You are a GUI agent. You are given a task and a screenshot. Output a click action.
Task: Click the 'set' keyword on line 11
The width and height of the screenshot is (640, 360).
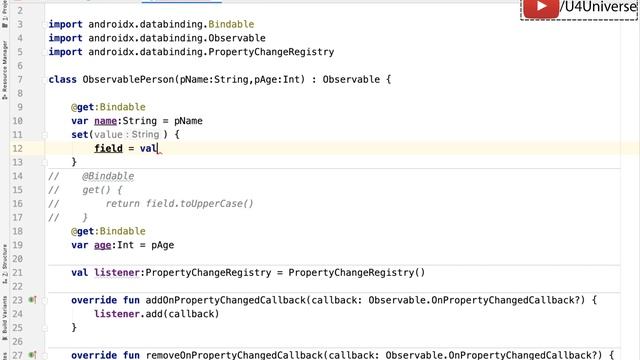pyautogui.click(x=80, y=135)
